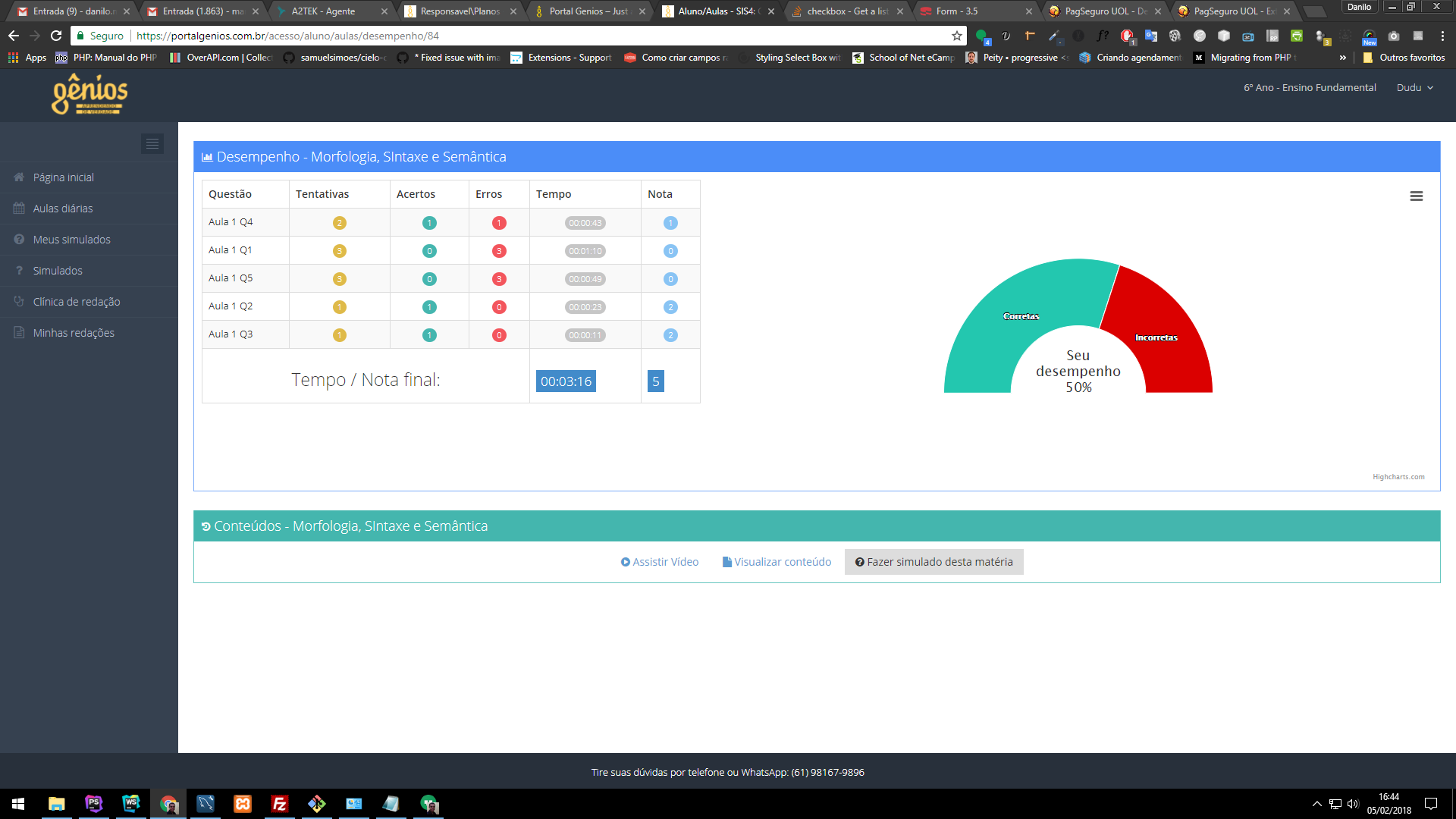This screenshot has height=819, width=1456.
Task: Click the Meus simulados help icon
Action: [x=19, y=240]
